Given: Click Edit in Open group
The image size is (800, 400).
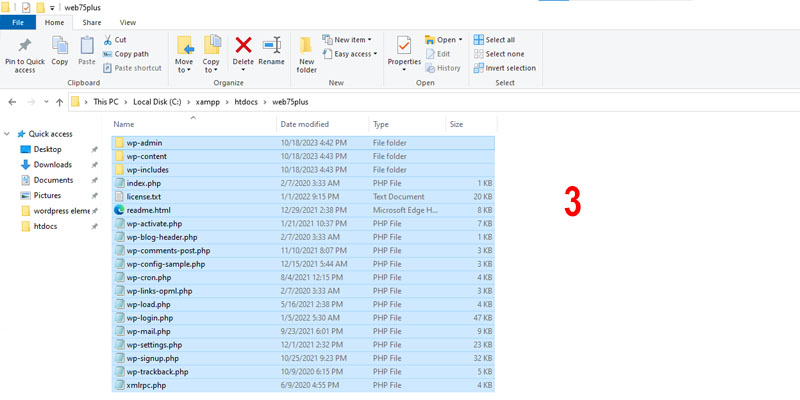Looking at the screenshot, I should pos(438,54).
